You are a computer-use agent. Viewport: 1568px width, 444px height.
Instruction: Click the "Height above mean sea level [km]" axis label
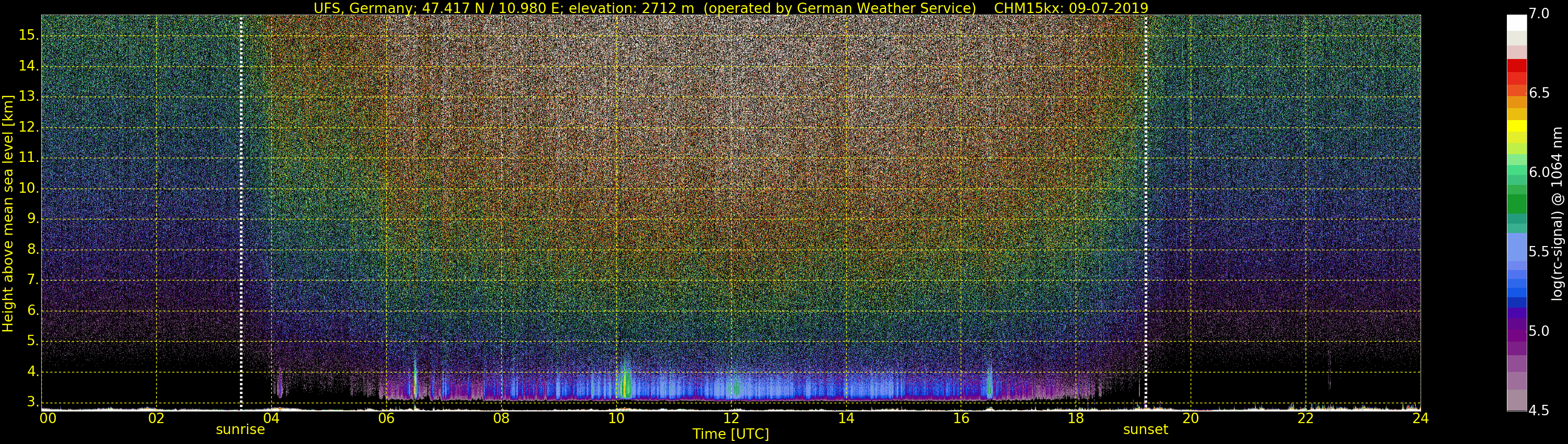[x=8, y=213]
